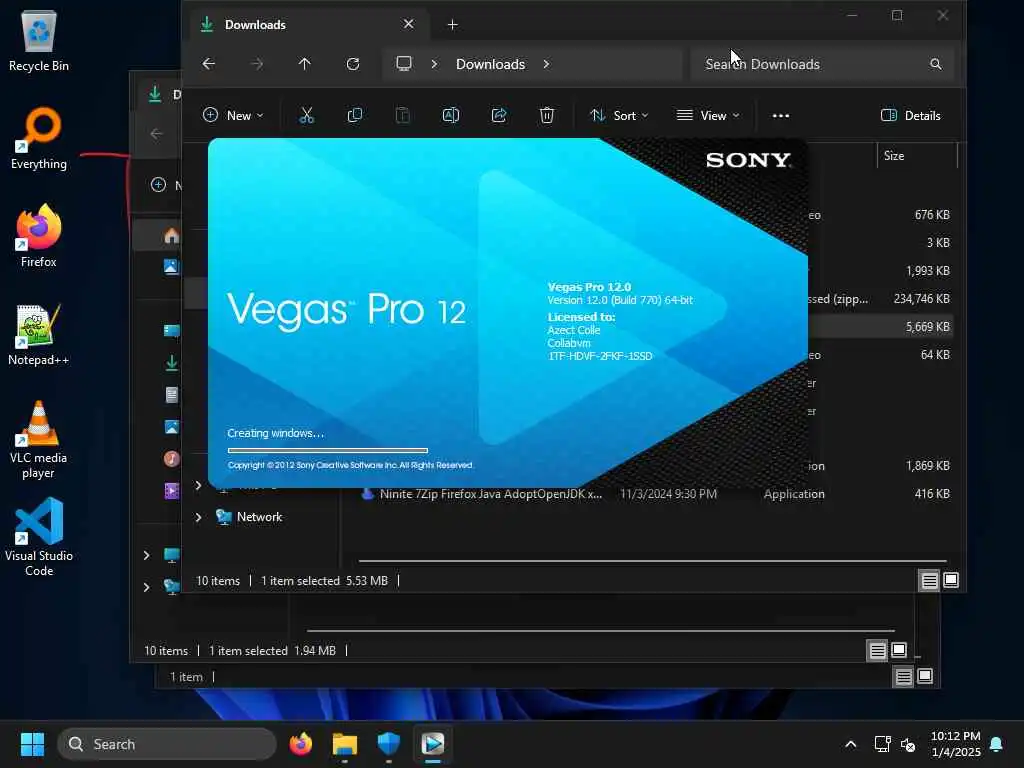The image size is (1024, 768).
Task: Click Vegas Pro icon in the taskbar
Action: (432, 744)
